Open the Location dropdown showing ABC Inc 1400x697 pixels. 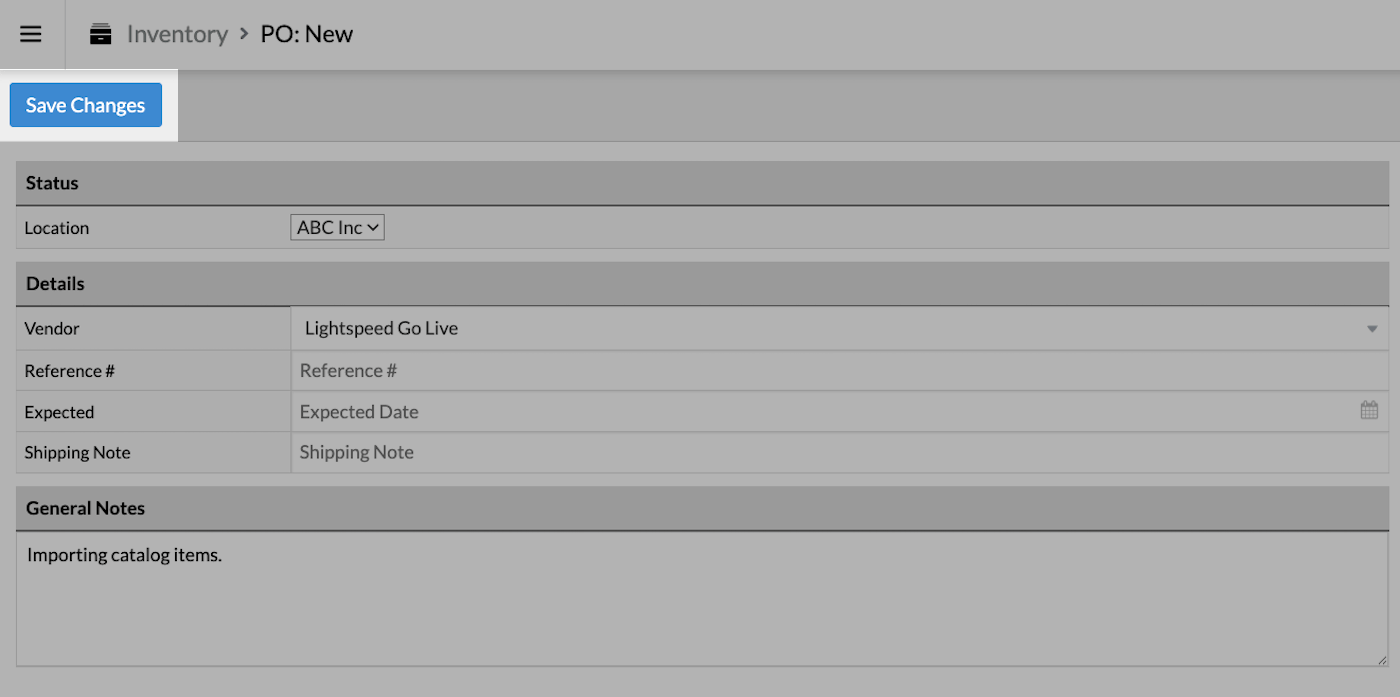coord(337,227)
